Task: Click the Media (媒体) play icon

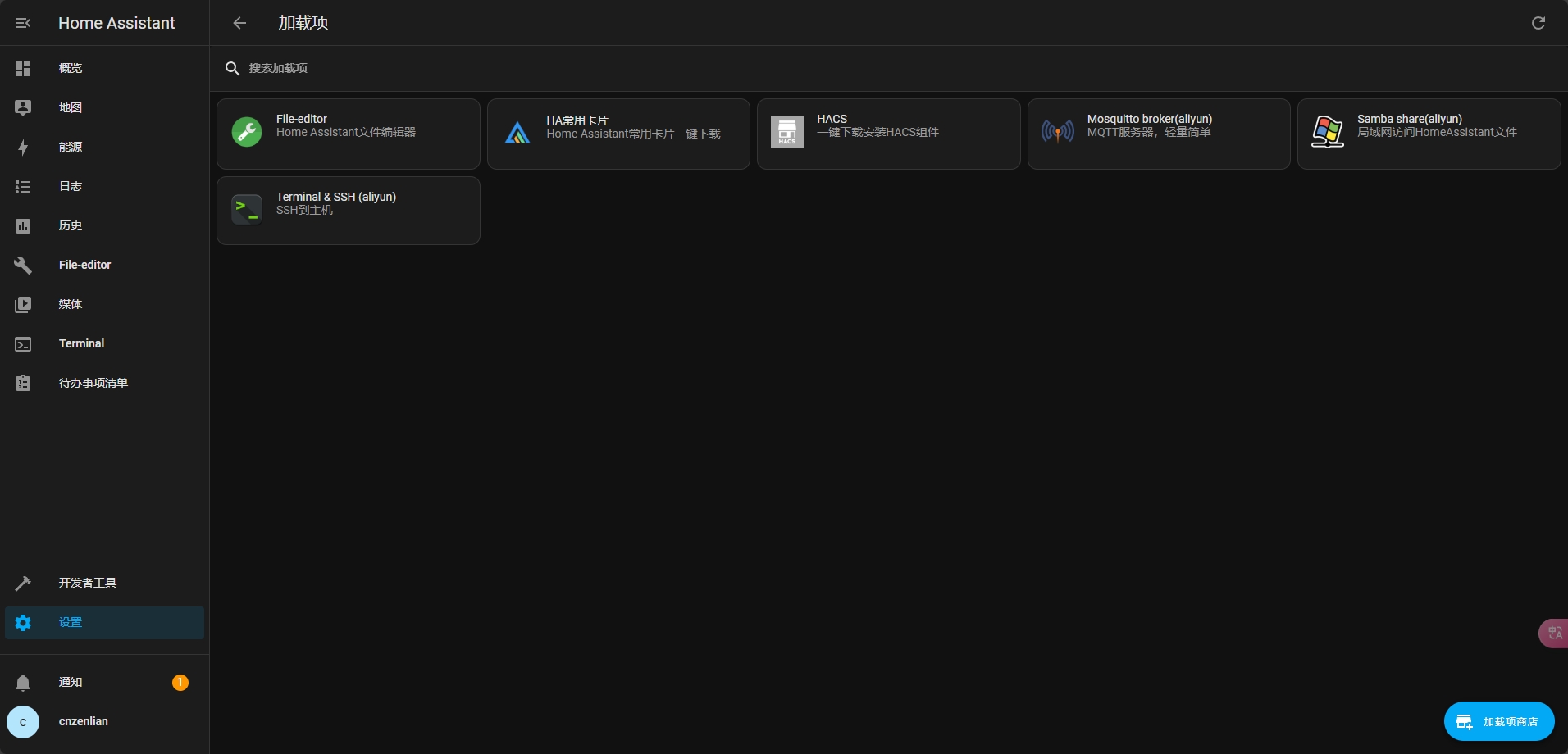Action: coord(23,304)
